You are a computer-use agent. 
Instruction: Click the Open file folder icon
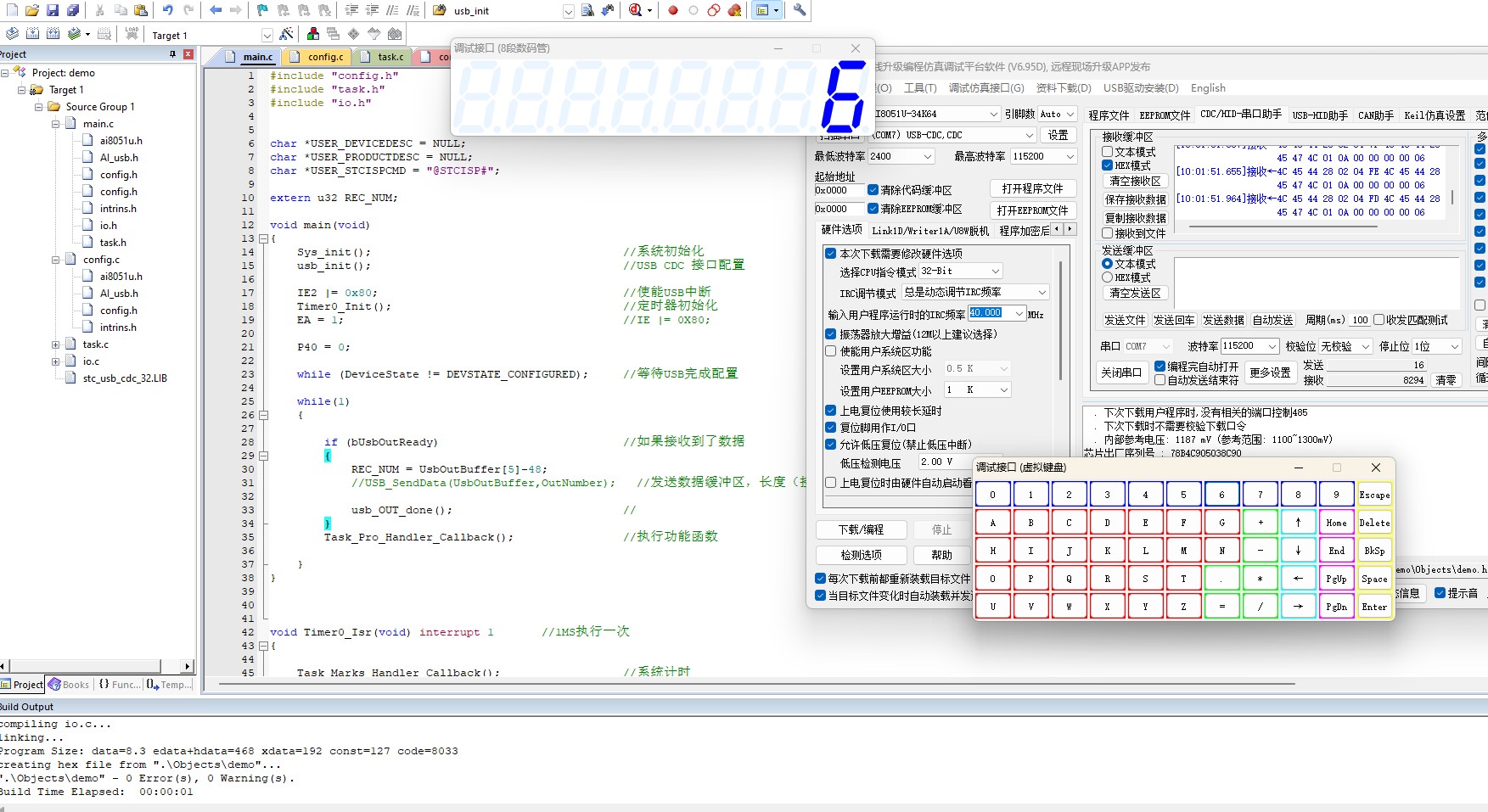[31, 10]
